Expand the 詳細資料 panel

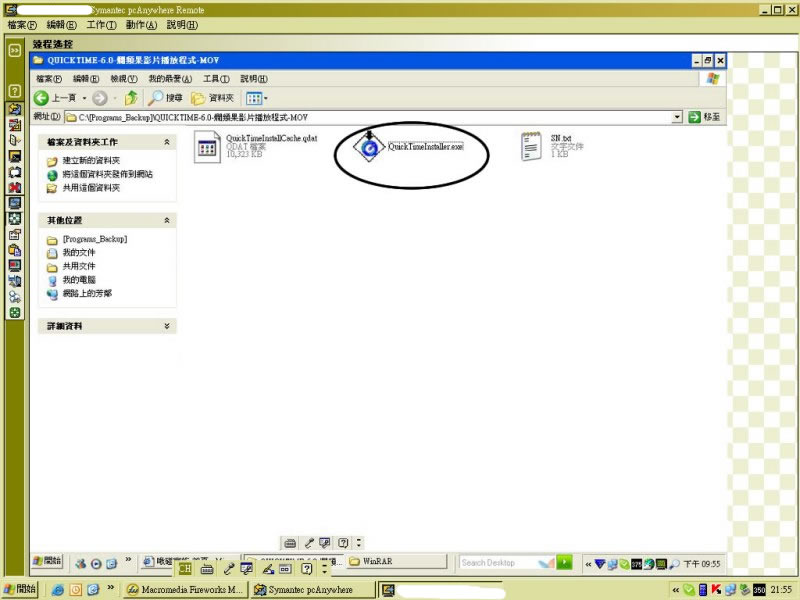coord(167,326)
